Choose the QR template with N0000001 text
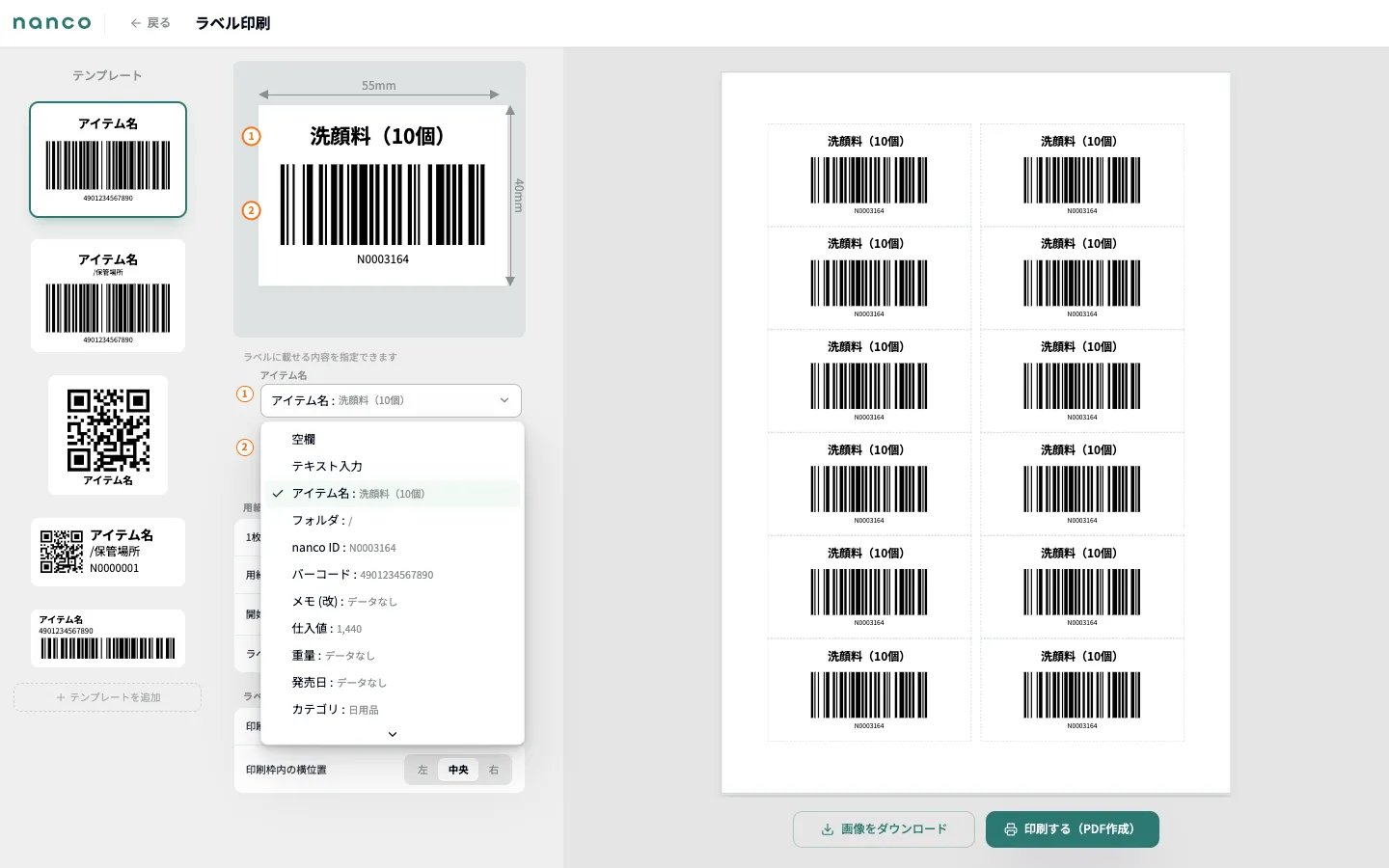Image resolution: width=1389 pixels, height=868 pixels. [108, 552]
